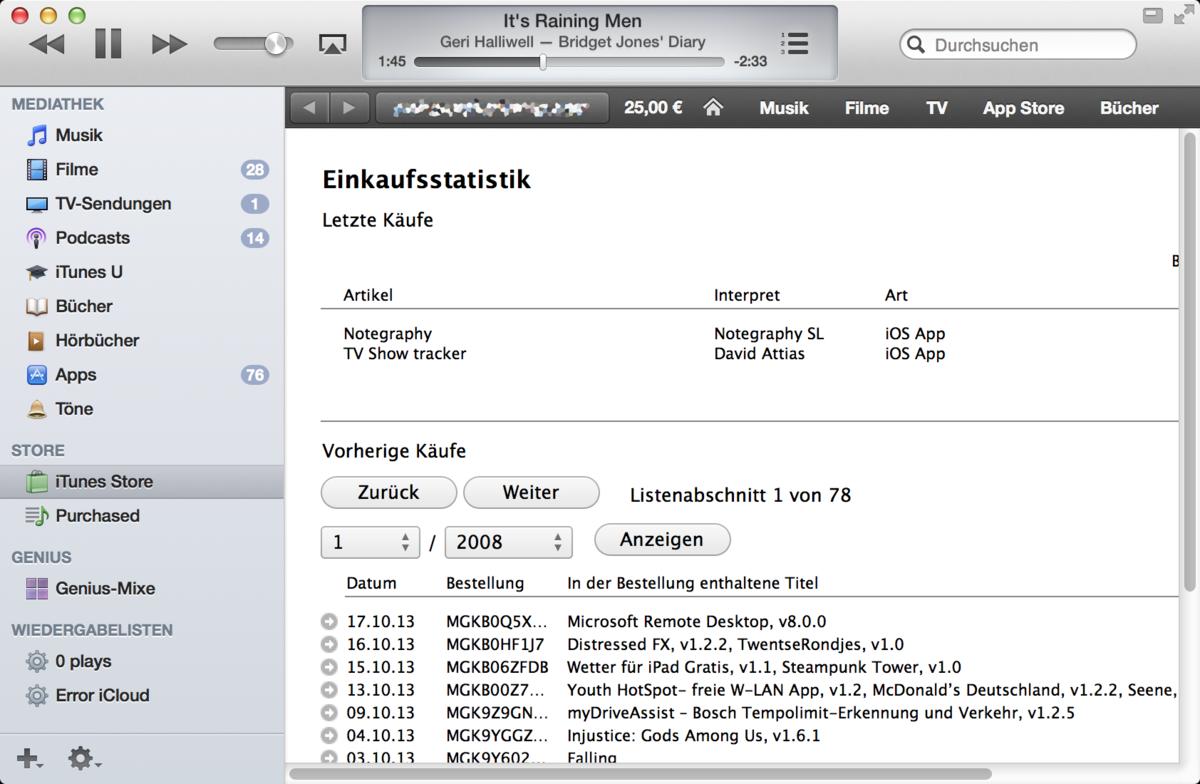1200x784 pixels.
Task: Pause the playing song
Action: click(x=108, y=44)
